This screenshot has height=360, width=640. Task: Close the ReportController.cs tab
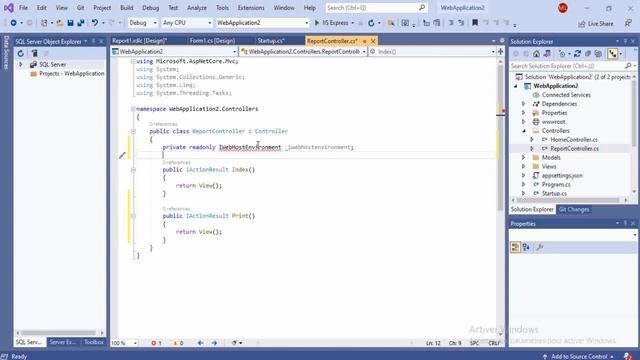pos(373,41)
